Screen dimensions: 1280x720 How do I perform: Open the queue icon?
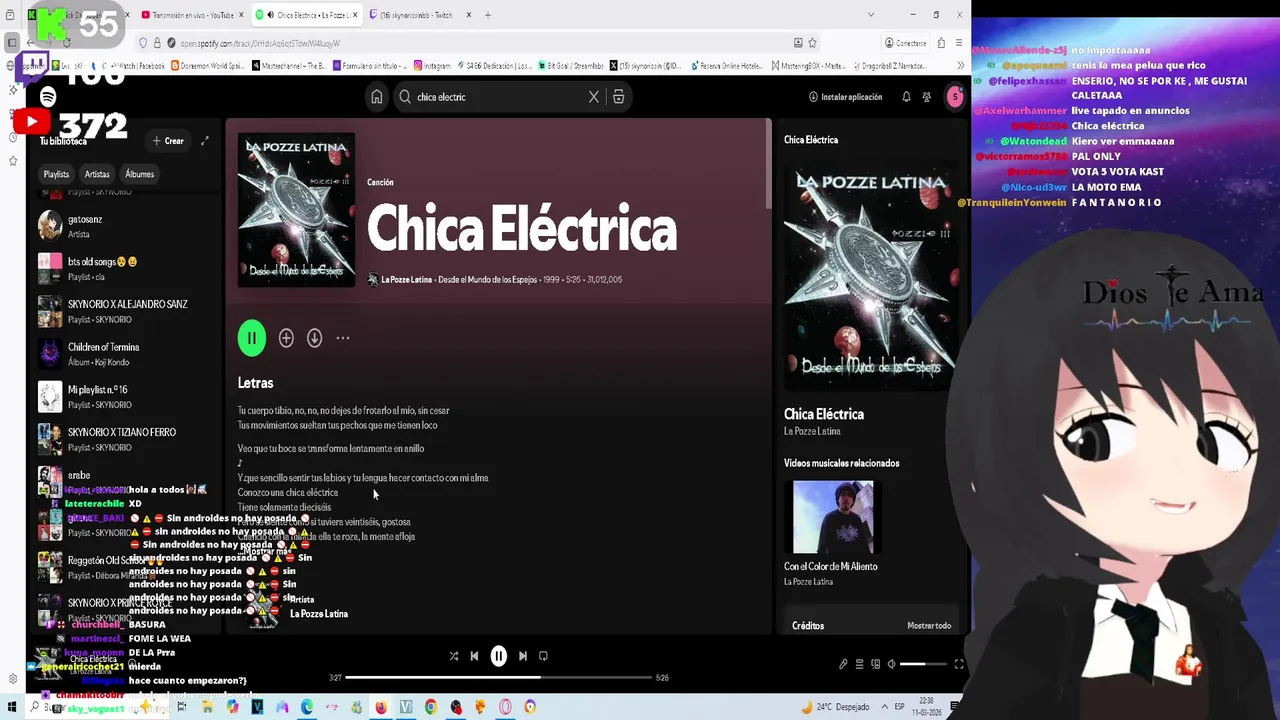click(x=859, y=664)
